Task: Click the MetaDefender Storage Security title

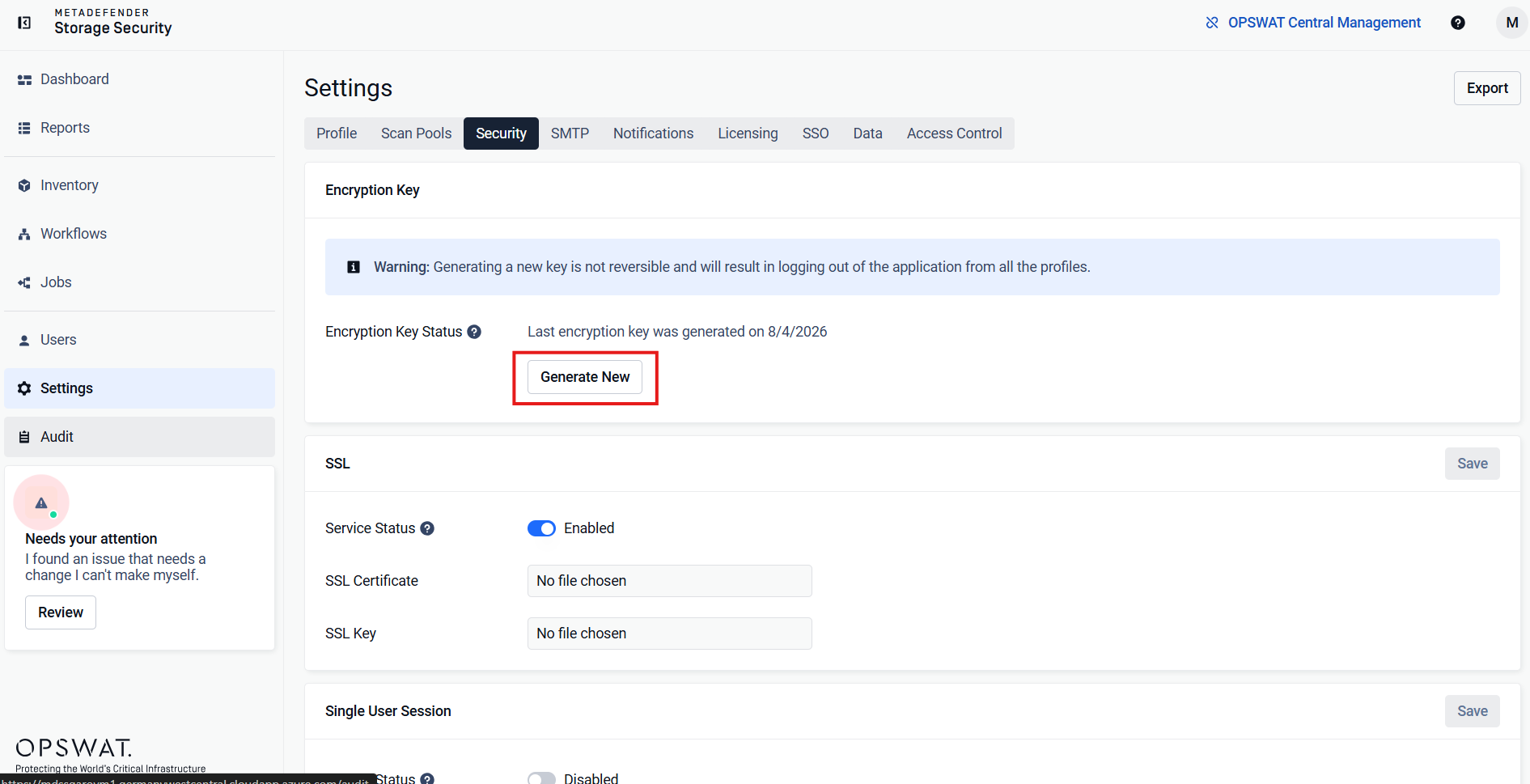Action: click(x=112, y=22)
